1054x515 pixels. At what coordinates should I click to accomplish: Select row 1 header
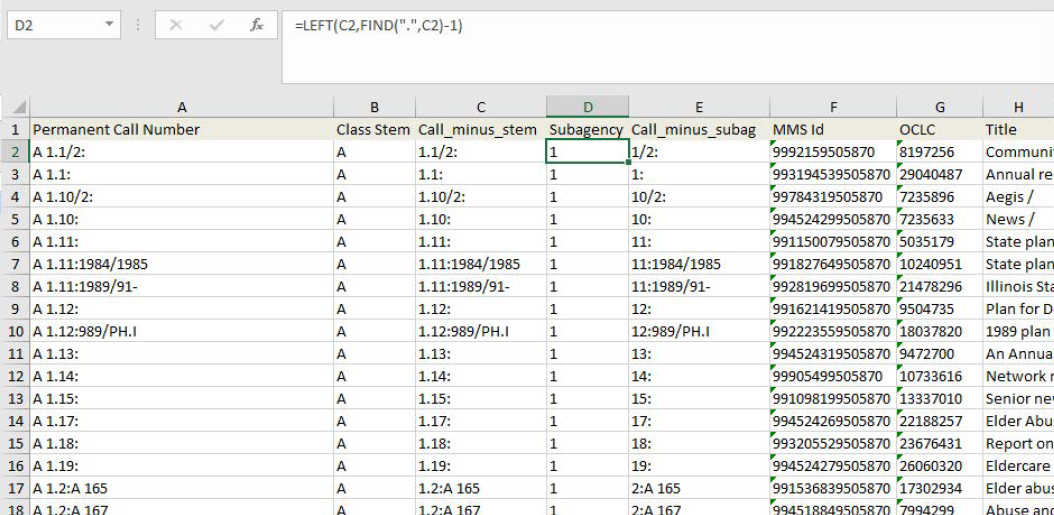[x=15, y=130]
